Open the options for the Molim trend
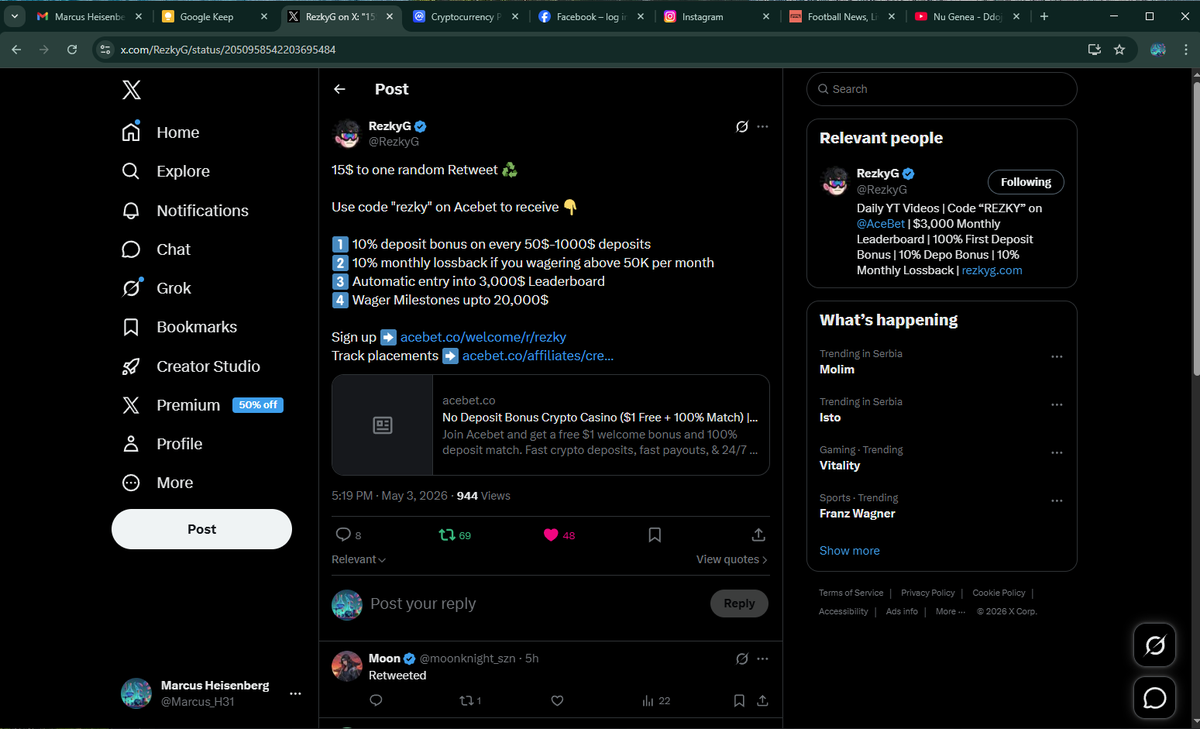 [1057, 357]
